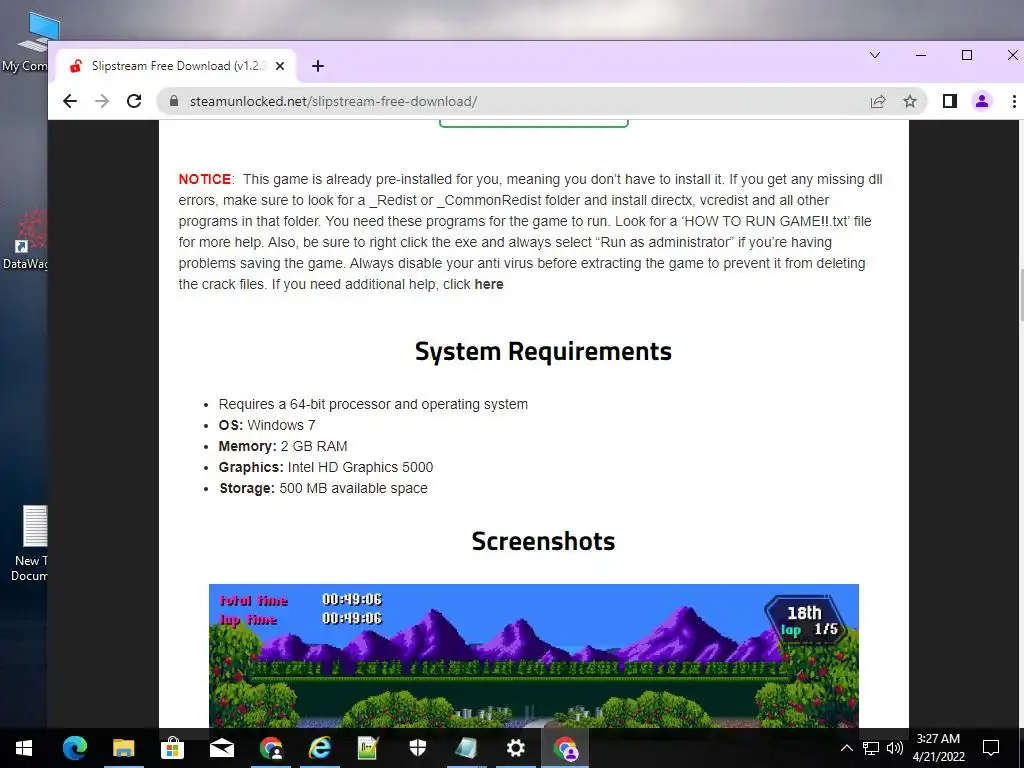Bookmark this page with the star icon
The width and height of the screenshot is (1024, 768).
910,101
